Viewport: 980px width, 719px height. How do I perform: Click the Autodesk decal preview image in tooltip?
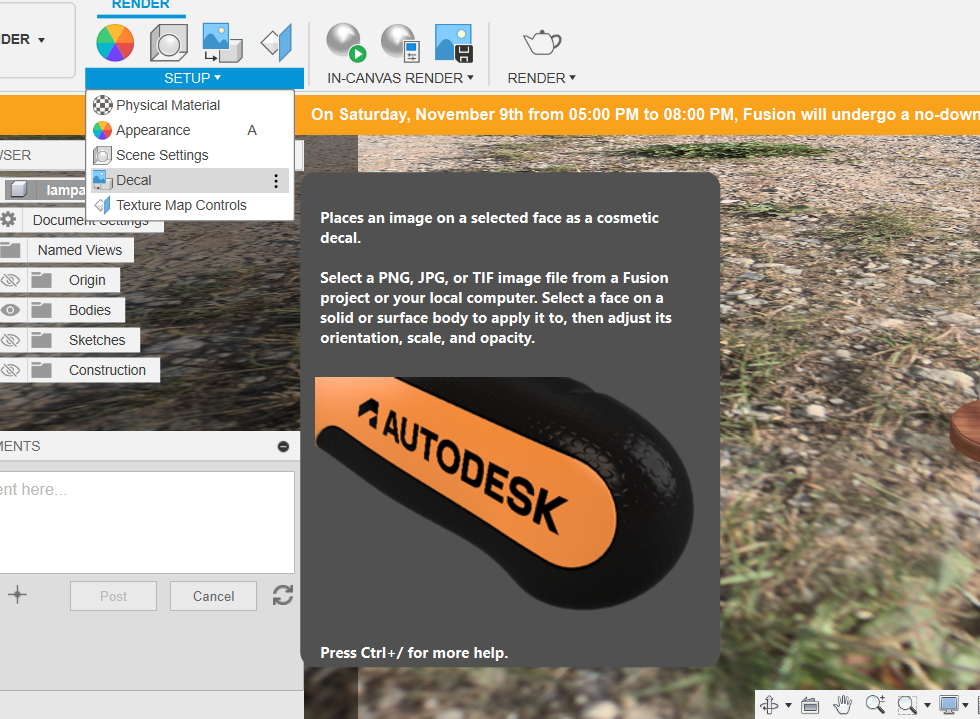tap(504, 493)
